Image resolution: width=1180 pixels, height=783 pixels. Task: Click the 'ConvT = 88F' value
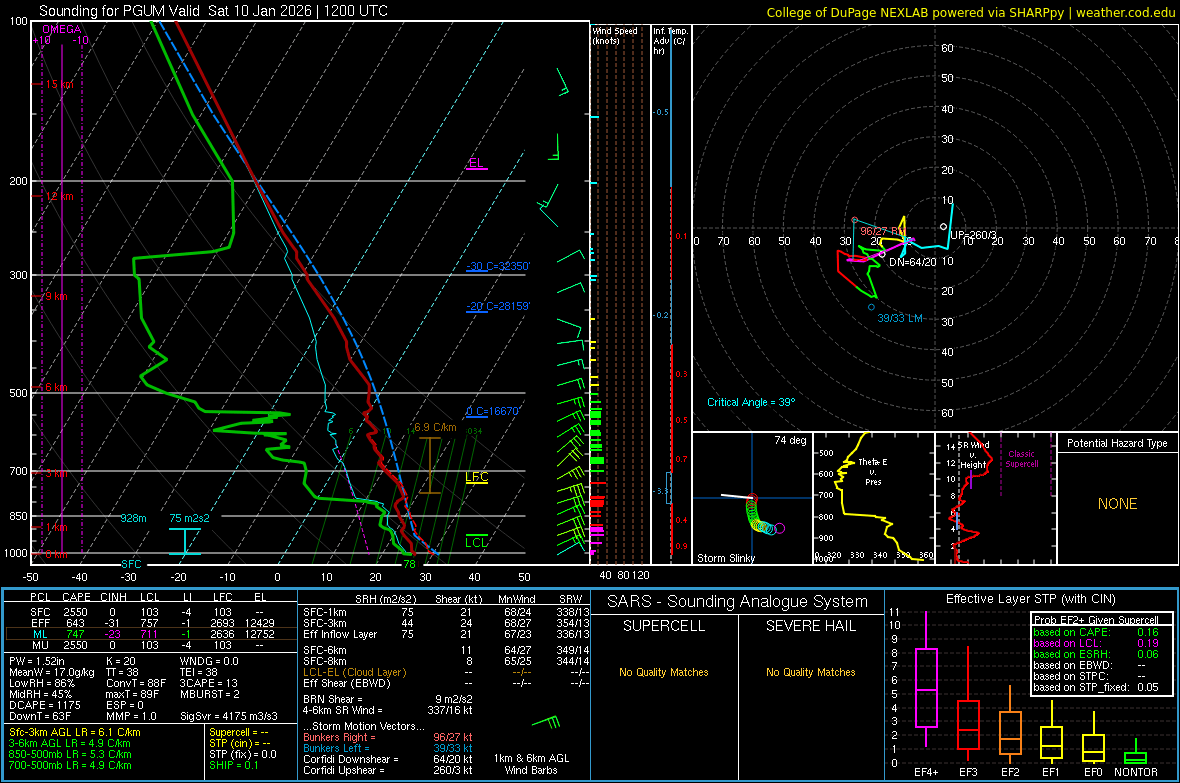coord(136,683)
